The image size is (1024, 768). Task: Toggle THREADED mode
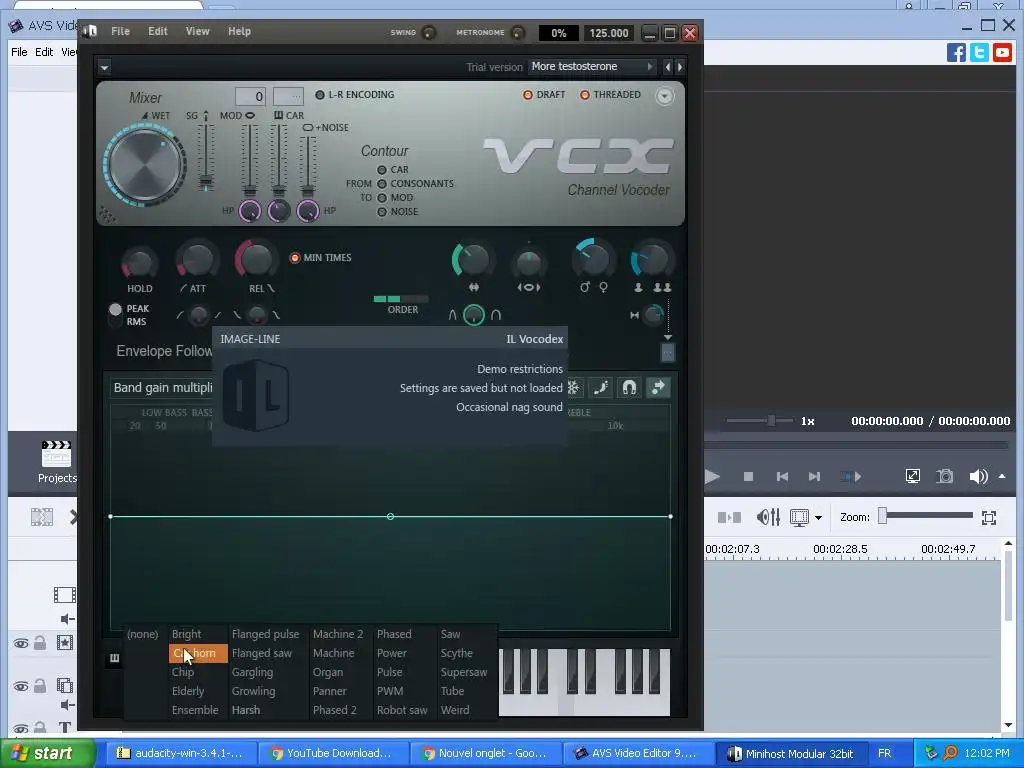610,95
